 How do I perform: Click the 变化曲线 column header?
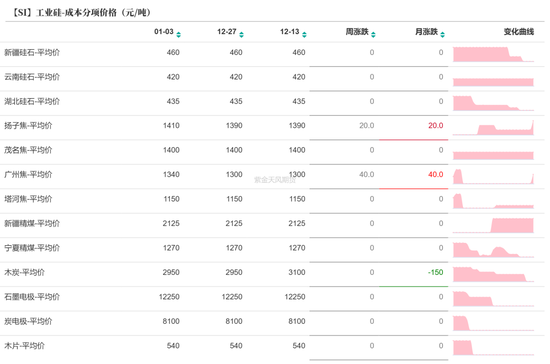tap(518, 32)
